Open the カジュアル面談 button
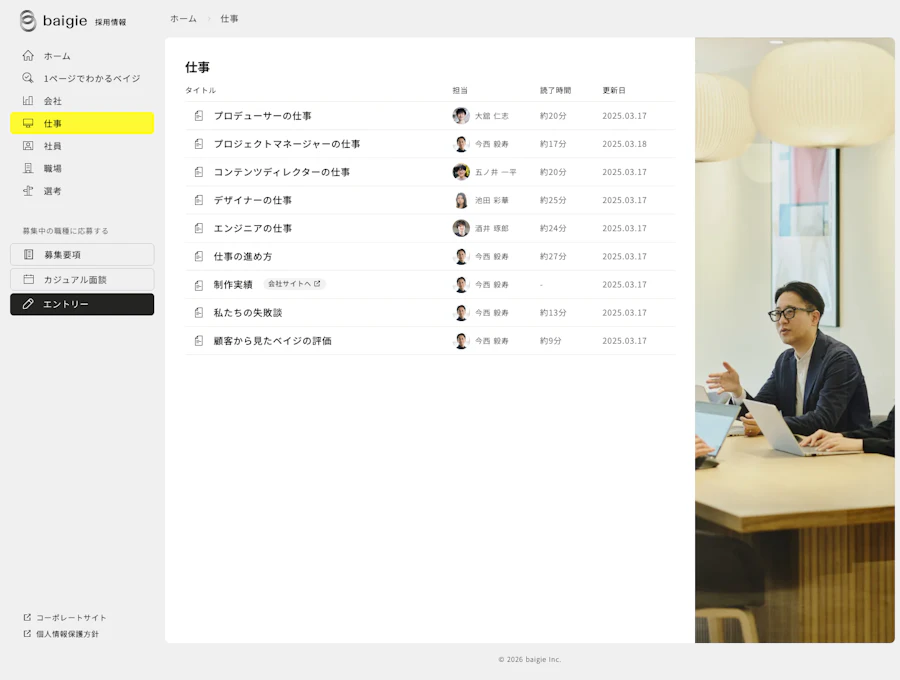Image resolution: width=900 pixels, height=680 pixels. (x=82, y=279)
